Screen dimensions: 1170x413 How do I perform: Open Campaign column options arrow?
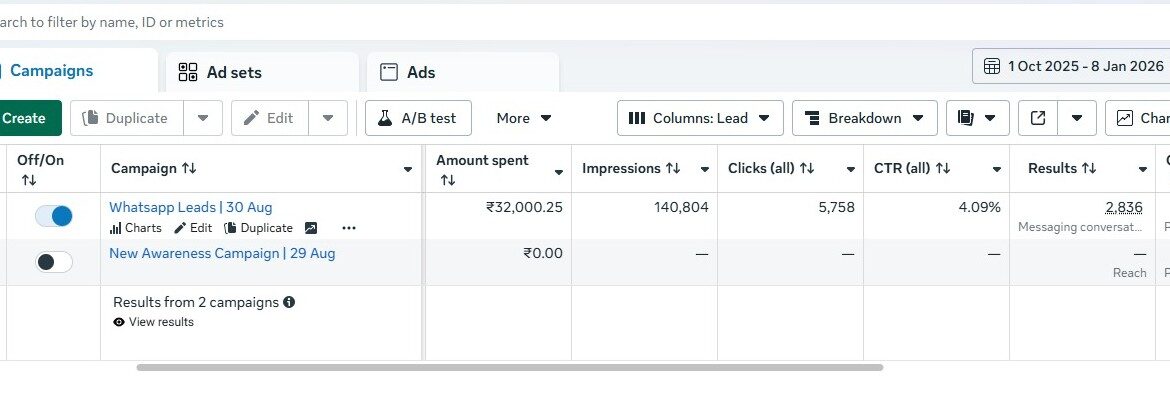click(x=407, y=170)
